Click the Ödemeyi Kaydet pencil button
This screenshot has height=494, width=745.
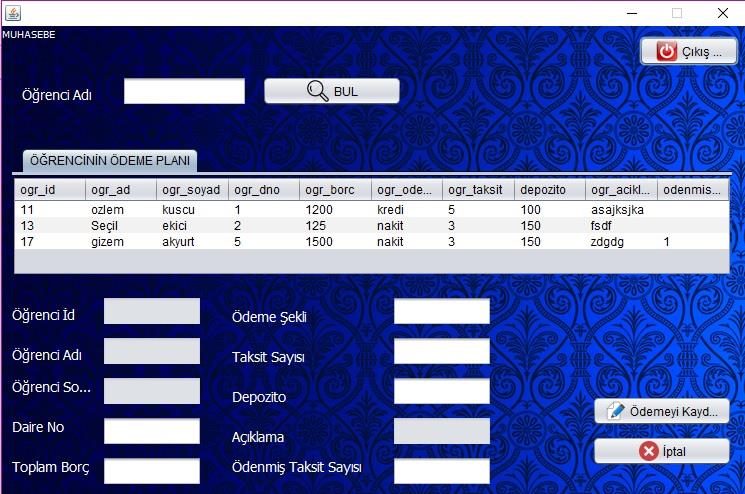(661, 411)
